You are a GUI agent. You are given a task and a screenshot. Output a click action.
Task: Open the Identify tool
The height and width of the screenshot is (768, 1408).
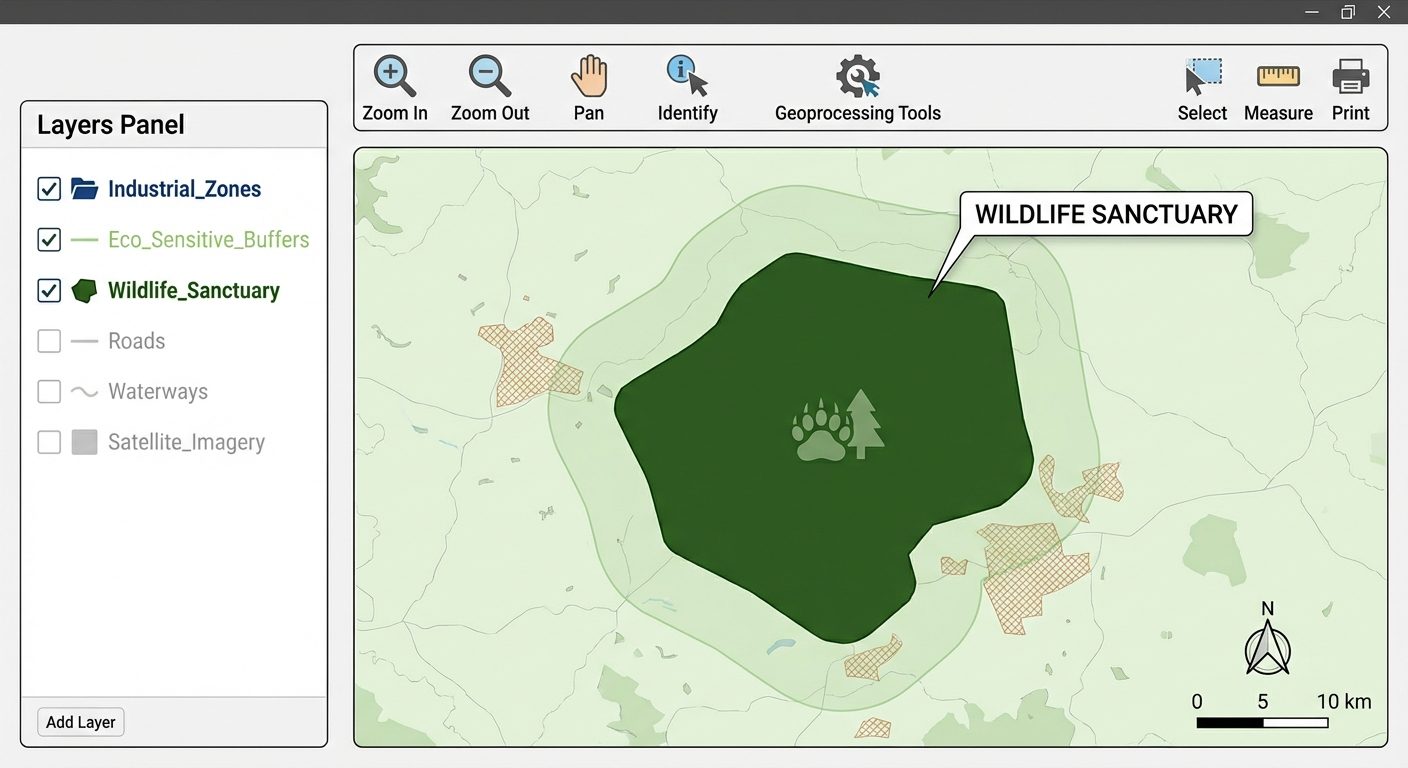(686, 87)
